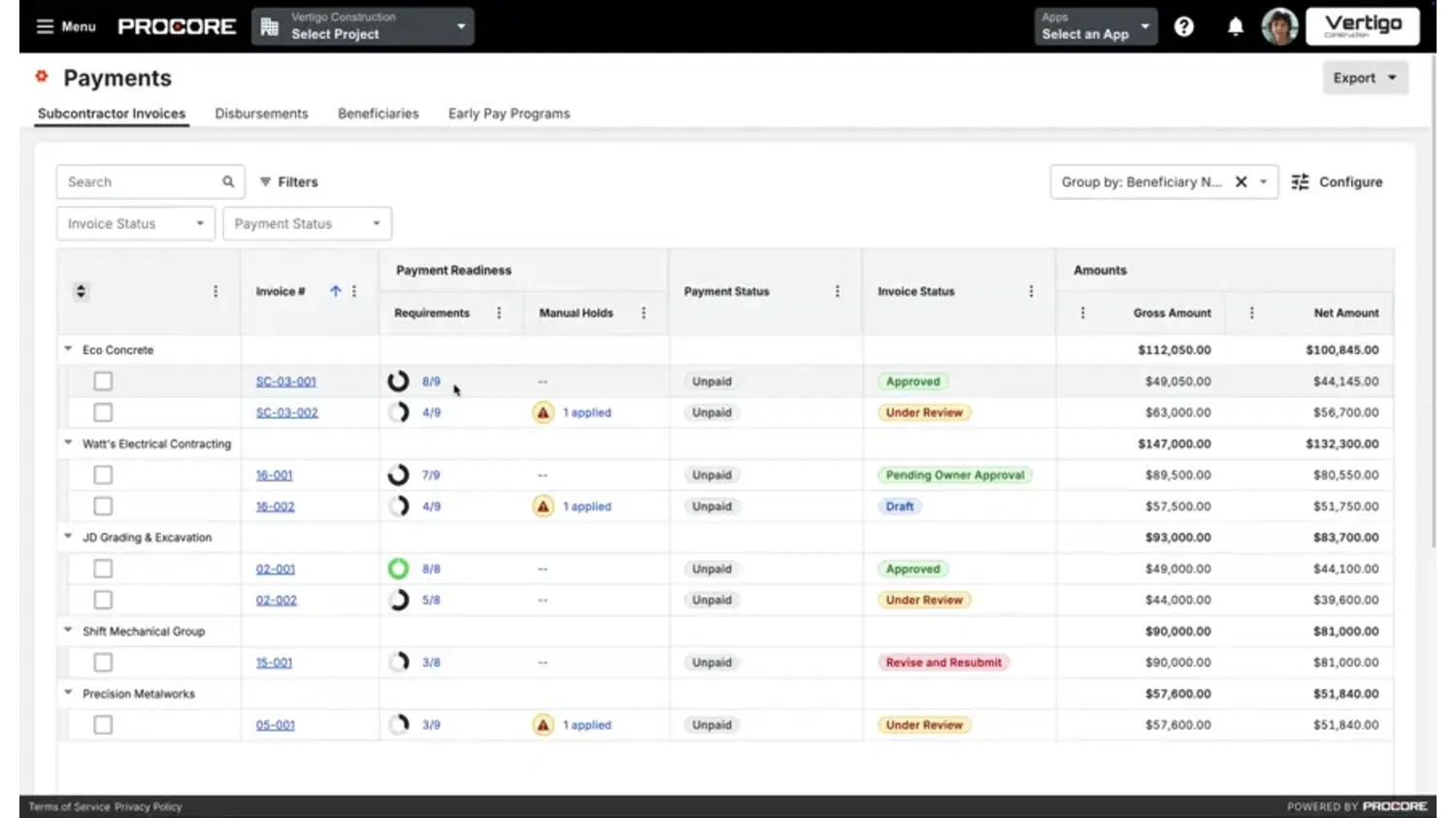Open the Configure sliders icon
This screenshot has width=1456, height=818.
click(1300, 181)
